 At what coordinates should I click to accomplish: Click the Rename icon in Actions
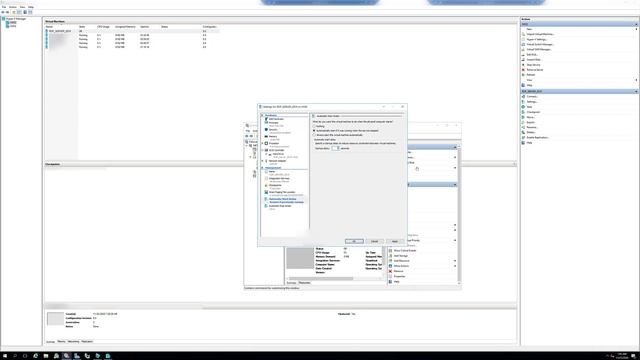[x=523, y=127]
